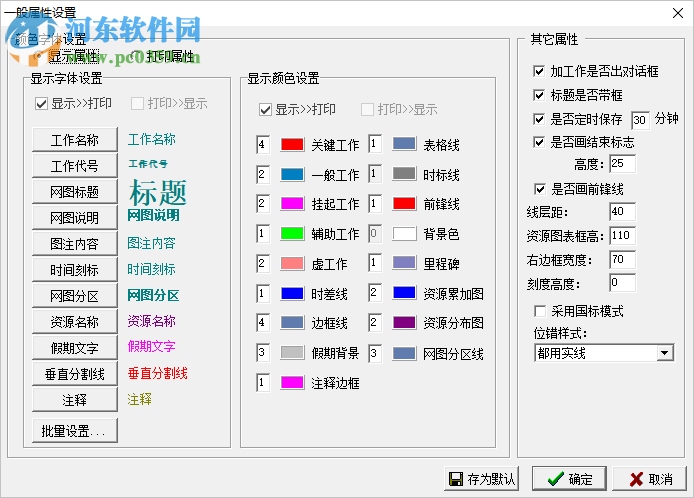Edit the 线层距 value field
This screenshot has height=498, width=694.
pos(622,212)
